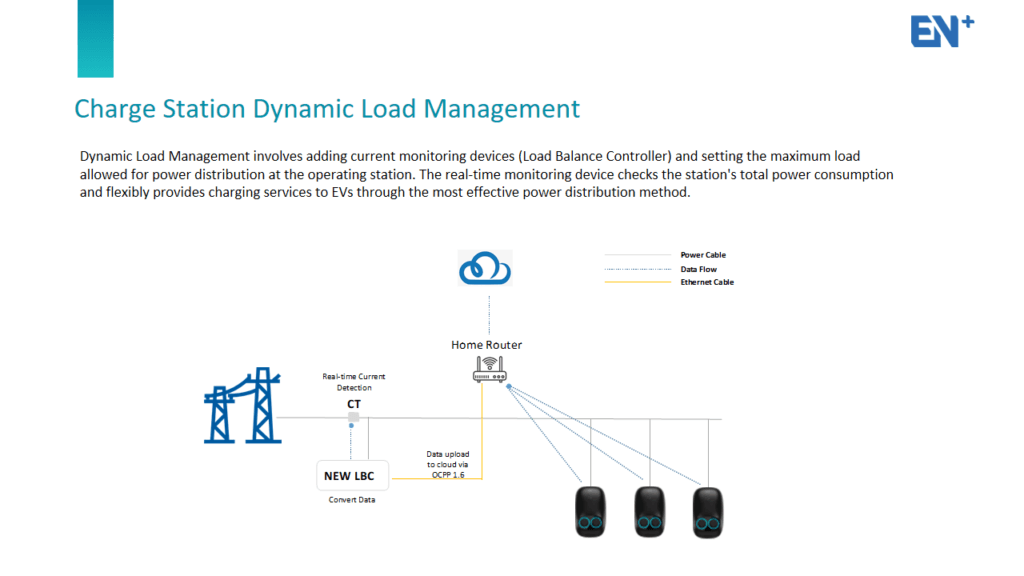Click the Charge Station Dynamic Load Management title

pyautogui.click(x=326, y=108)
